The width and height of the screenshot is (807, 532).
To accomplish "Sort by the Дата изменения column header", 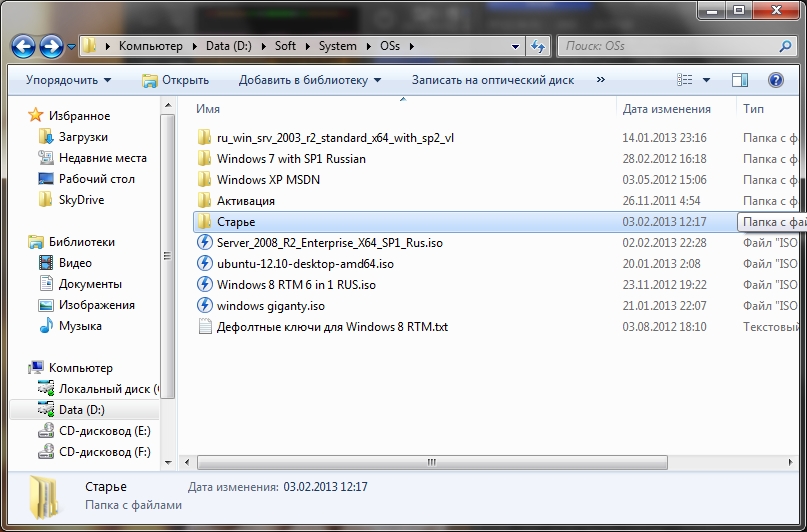I will (666, 109).
